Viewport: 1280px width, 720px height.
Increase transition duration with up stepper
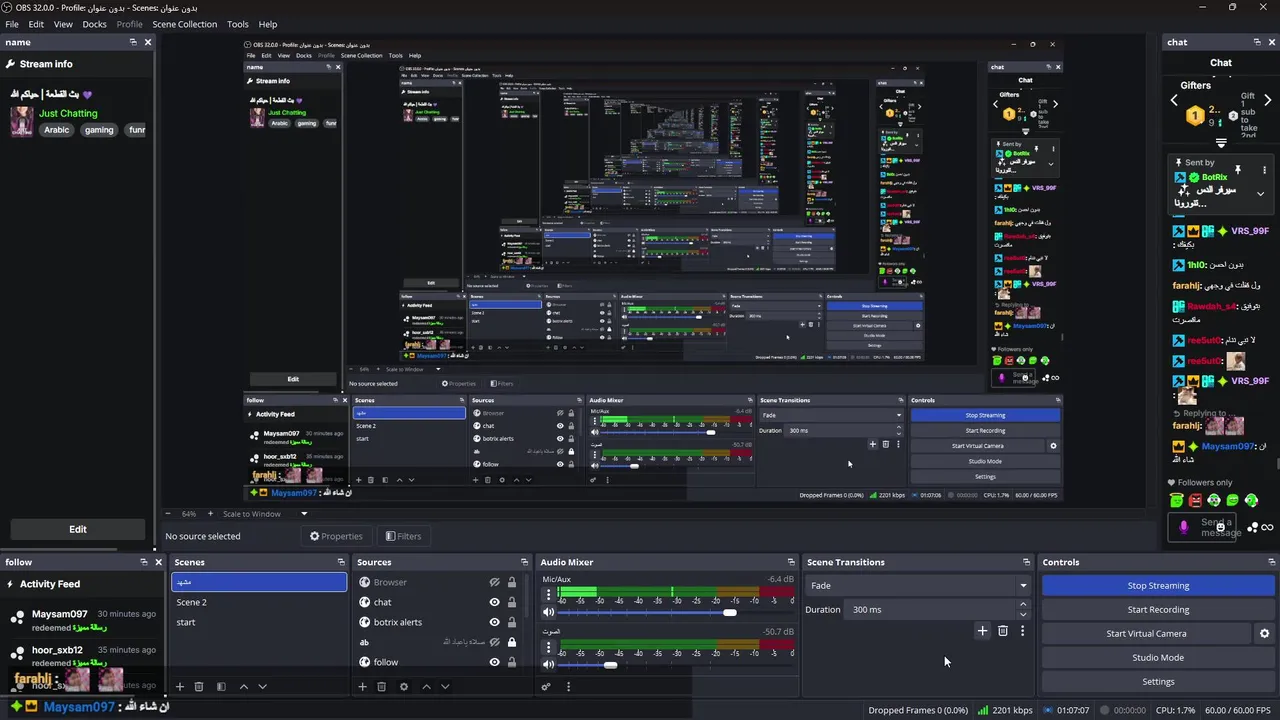(x=1022, y=604)
